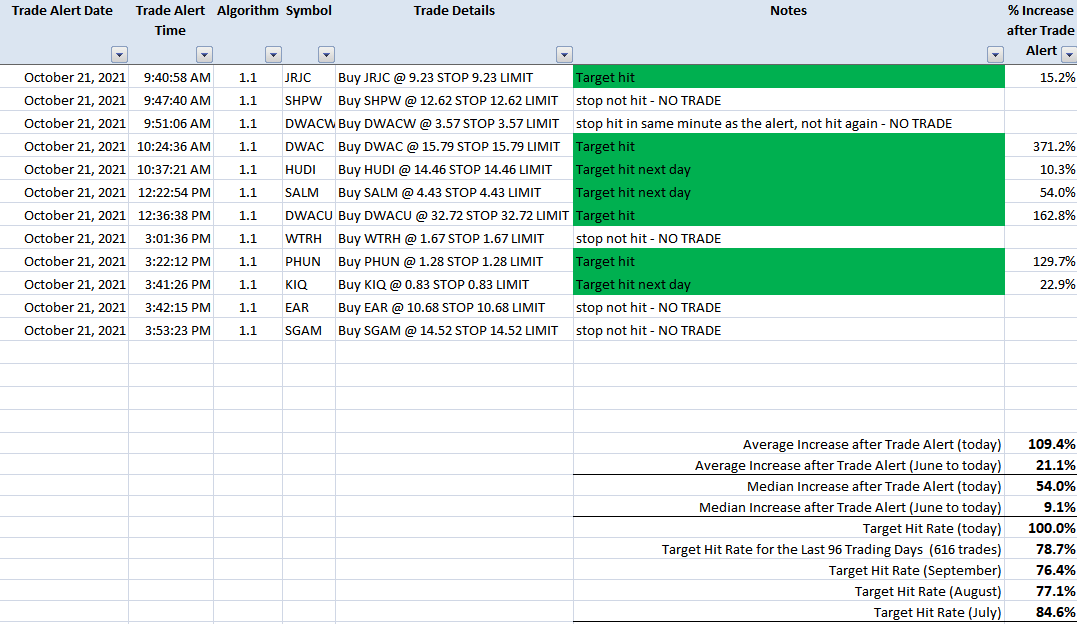Screen dimensions: 1077x624
Task: Select the 'Target hit next day' note for HUDI
Action: [x=789, y=170]
